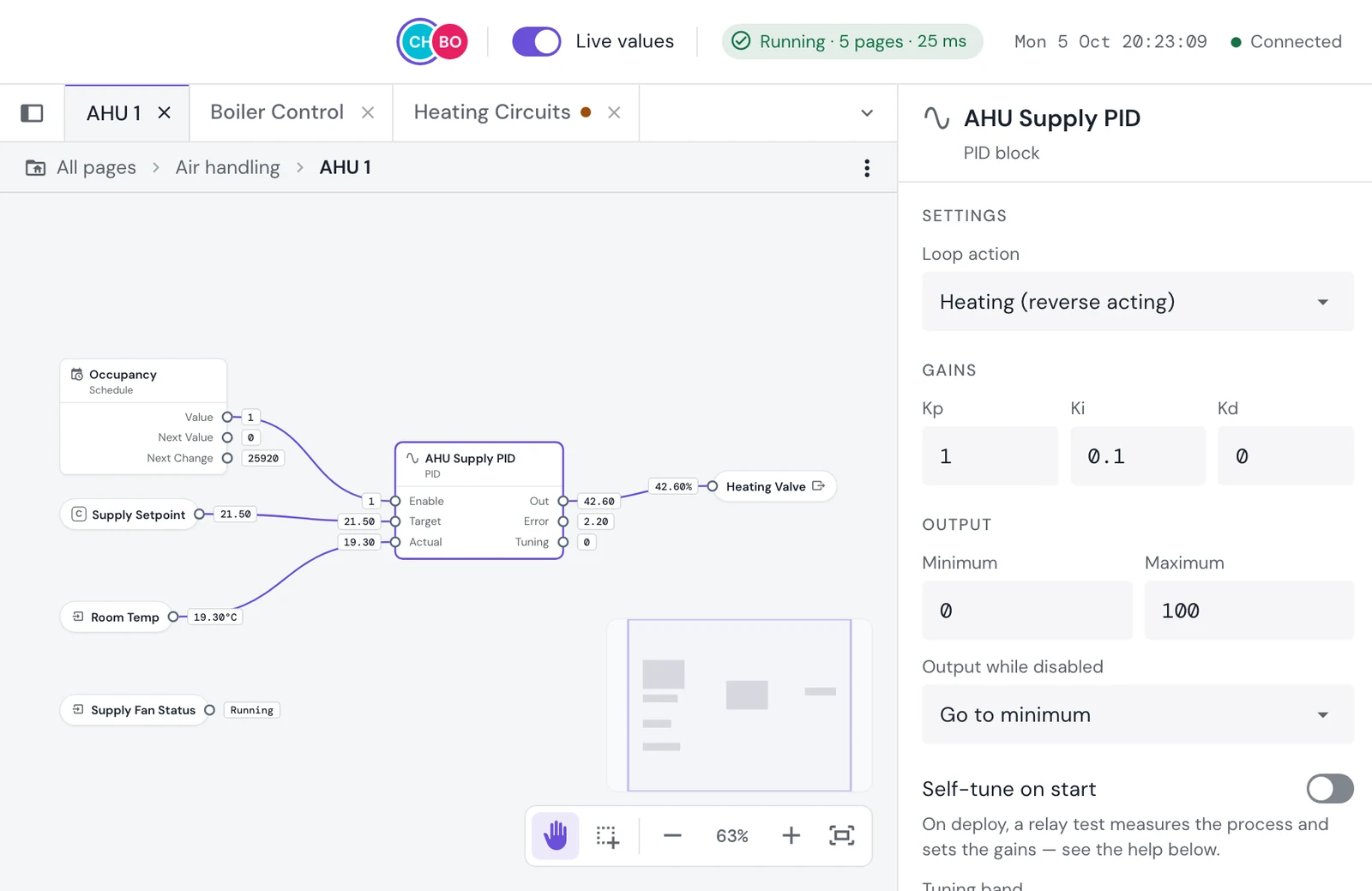Click the output Maximum field
The width and height of the screenshot is (1372, 891).
click(x=1249, y=611)
